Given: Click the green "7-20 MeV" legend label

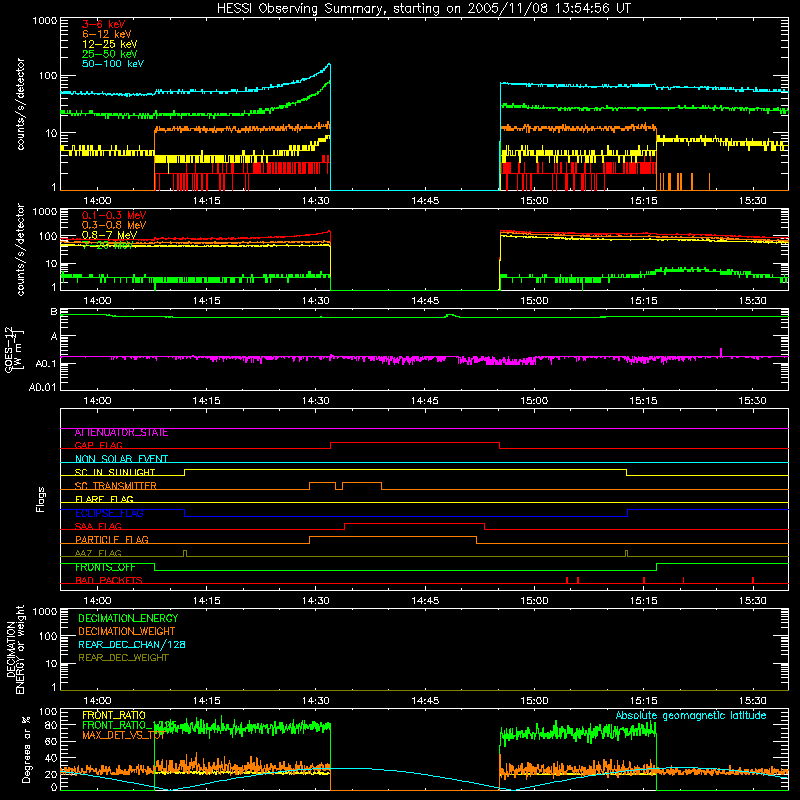Looking at the screenshot, I should coord(108,245).
